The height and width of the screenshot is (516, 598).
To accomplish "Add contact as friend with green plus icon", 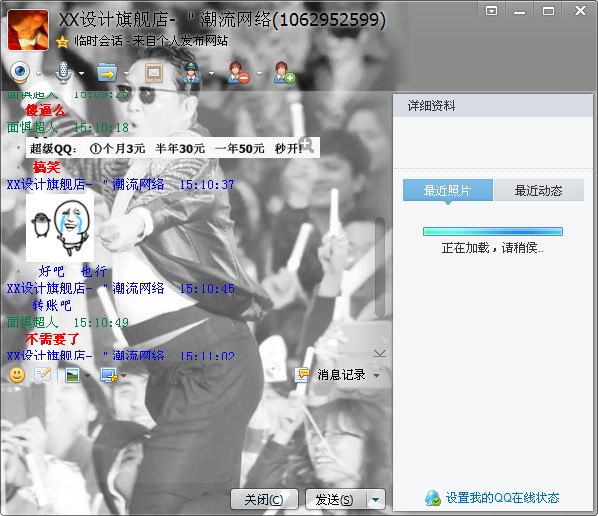I will [285, 72].
